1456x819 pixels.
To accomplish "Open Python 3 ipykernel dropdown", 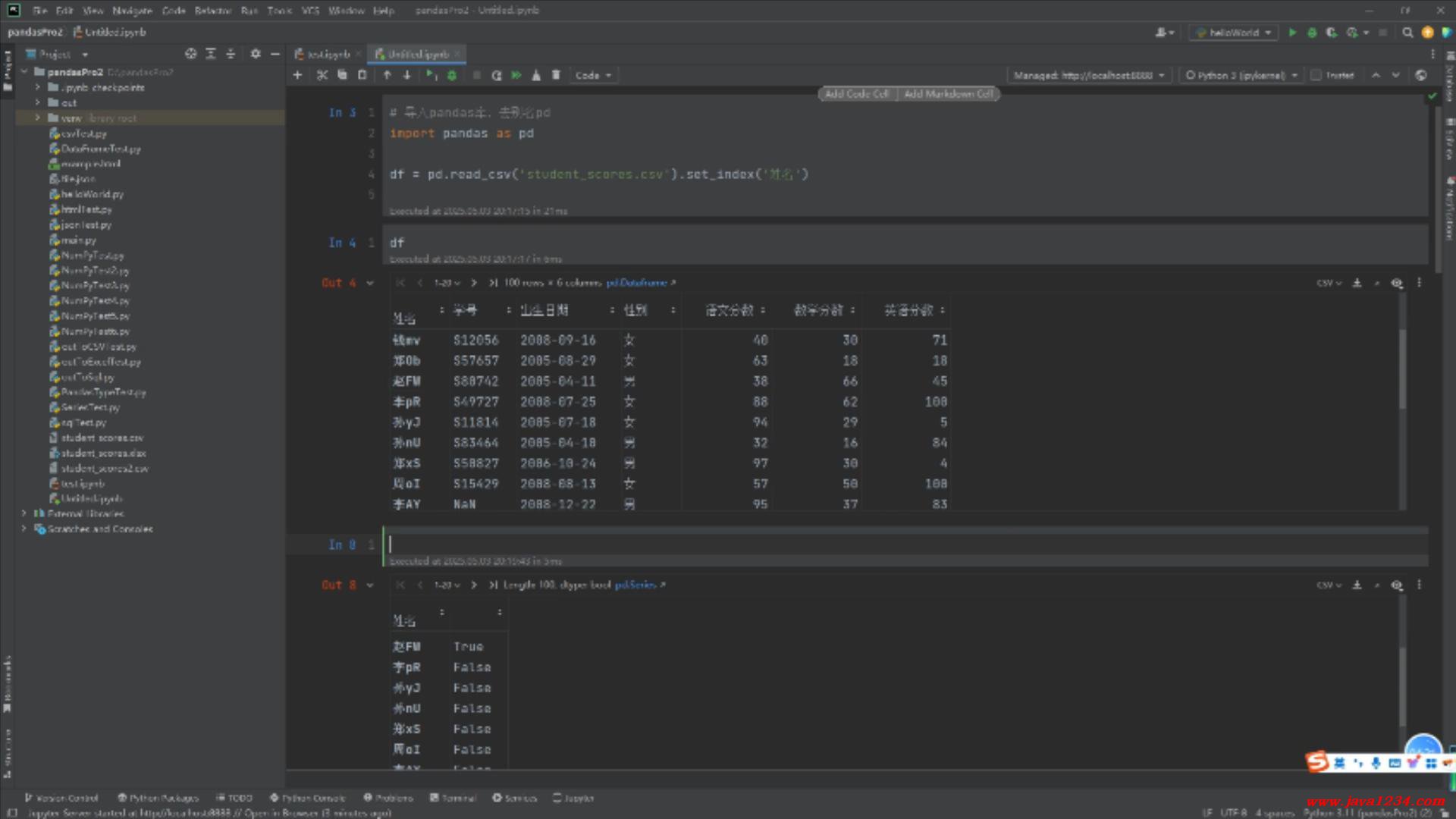I will (x=1241, y=75).
